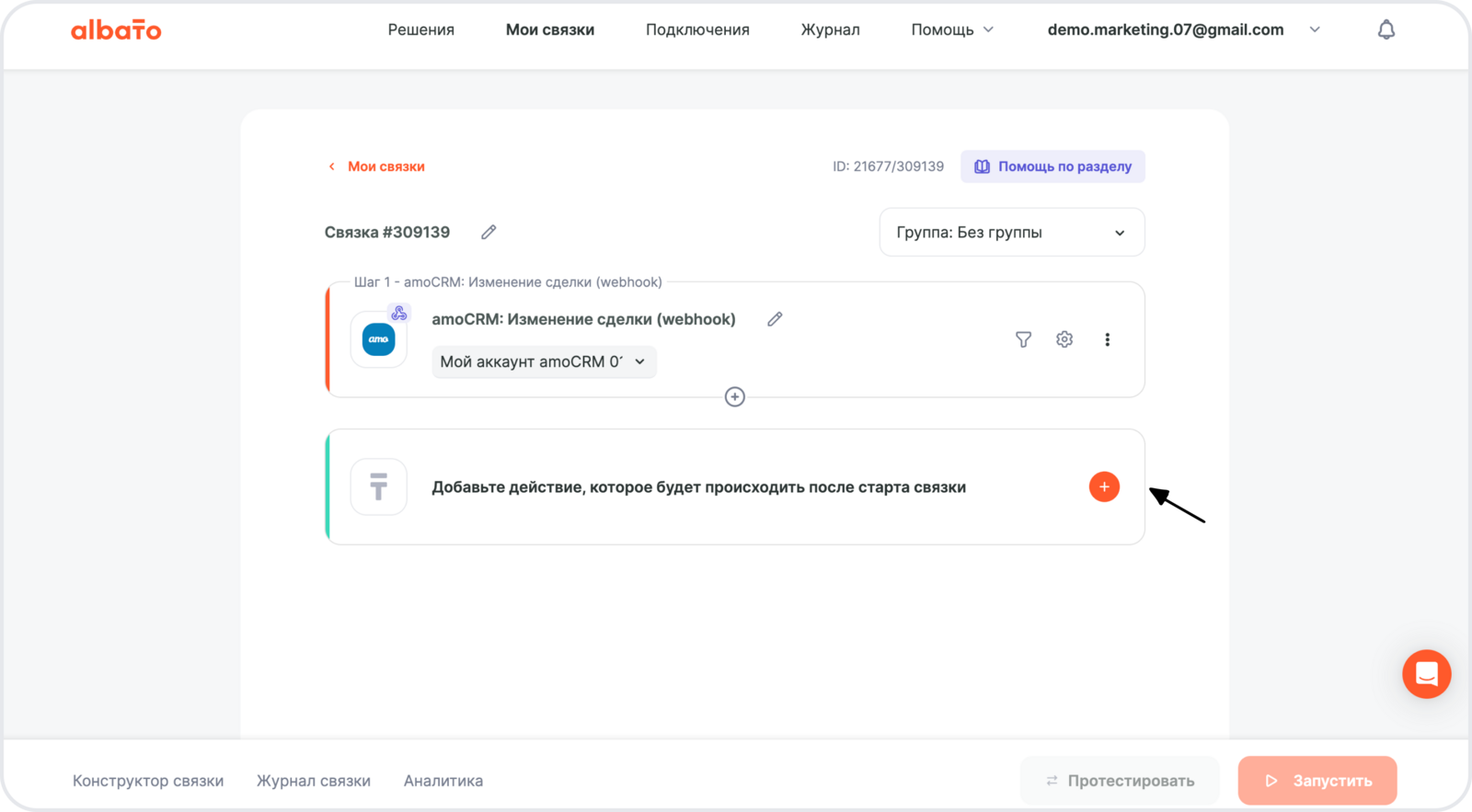
Task: Expand the Помощь menu
Action: point(951,29)
